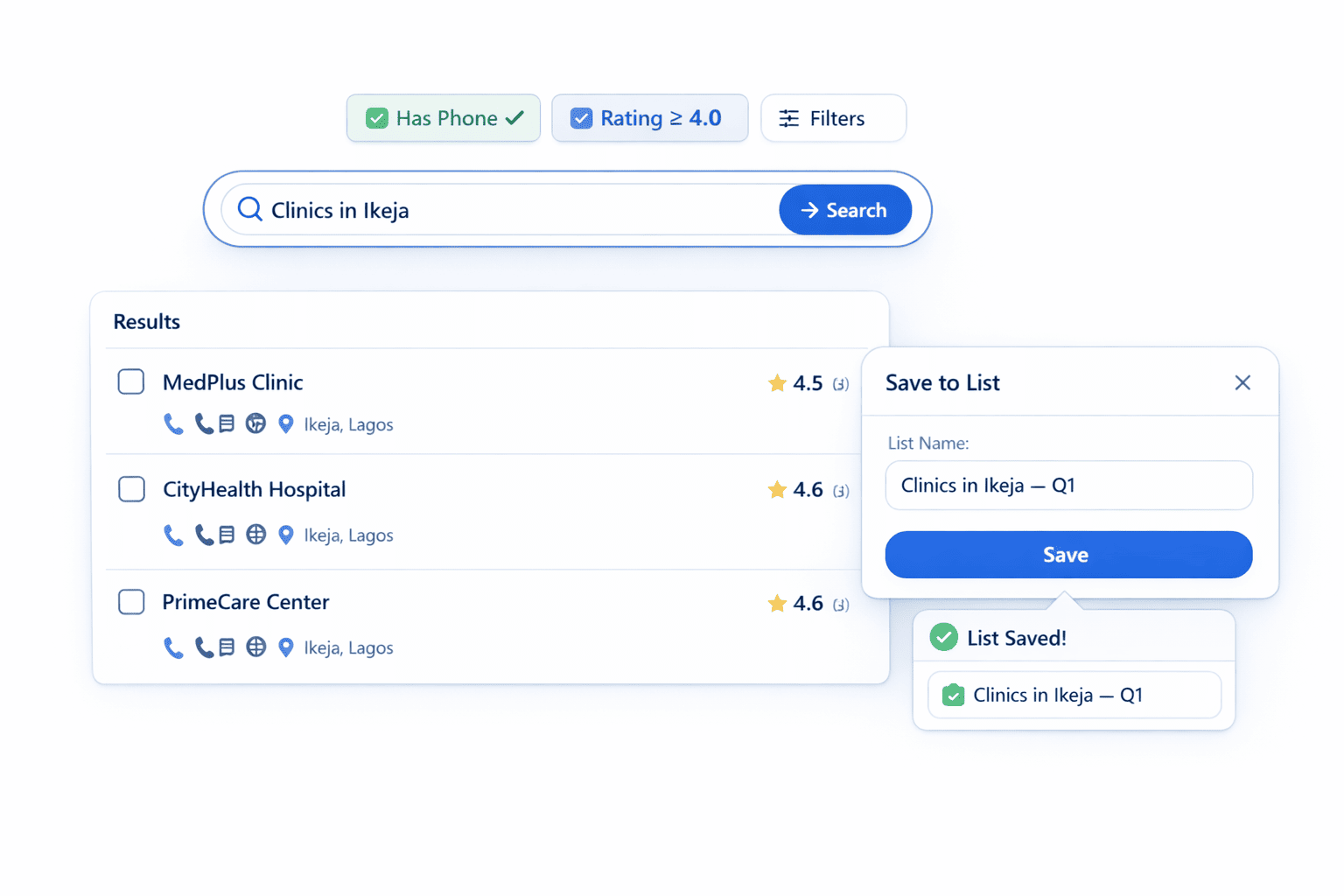Image resolution: width=1344 pixels, height=896 pixels.
Task: Disable the Rating ≥ 4.0 filter
Action: pos(649,117)
